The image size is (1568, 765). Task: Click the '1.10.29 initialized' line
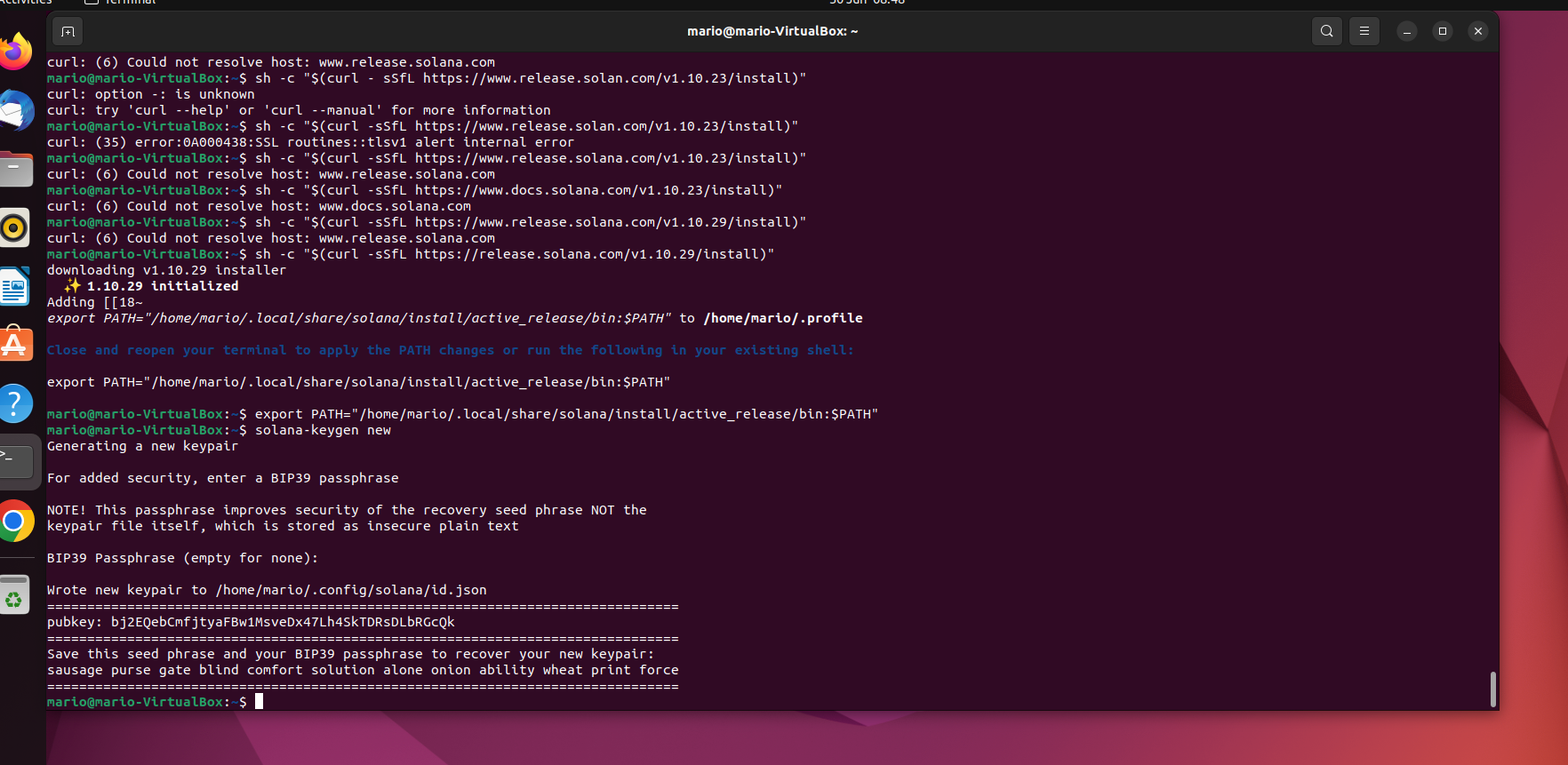coord(151,286)
